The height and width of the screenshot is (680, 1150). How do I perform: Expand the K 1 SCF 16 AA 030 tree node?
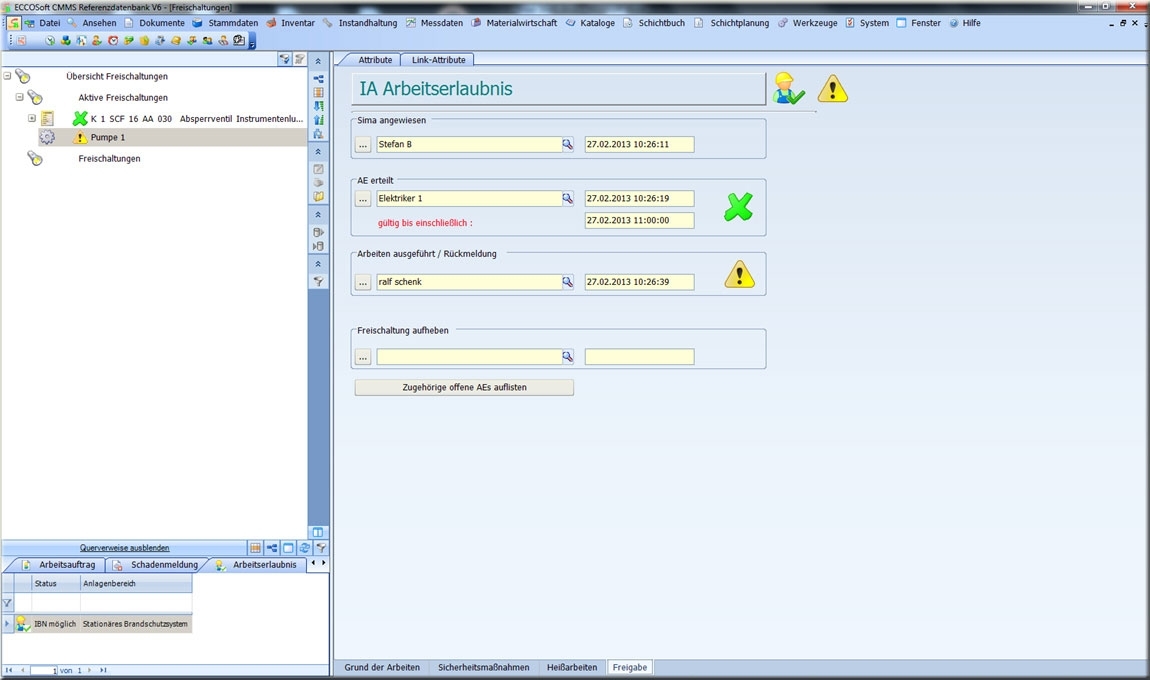click(x=32, y=118)
